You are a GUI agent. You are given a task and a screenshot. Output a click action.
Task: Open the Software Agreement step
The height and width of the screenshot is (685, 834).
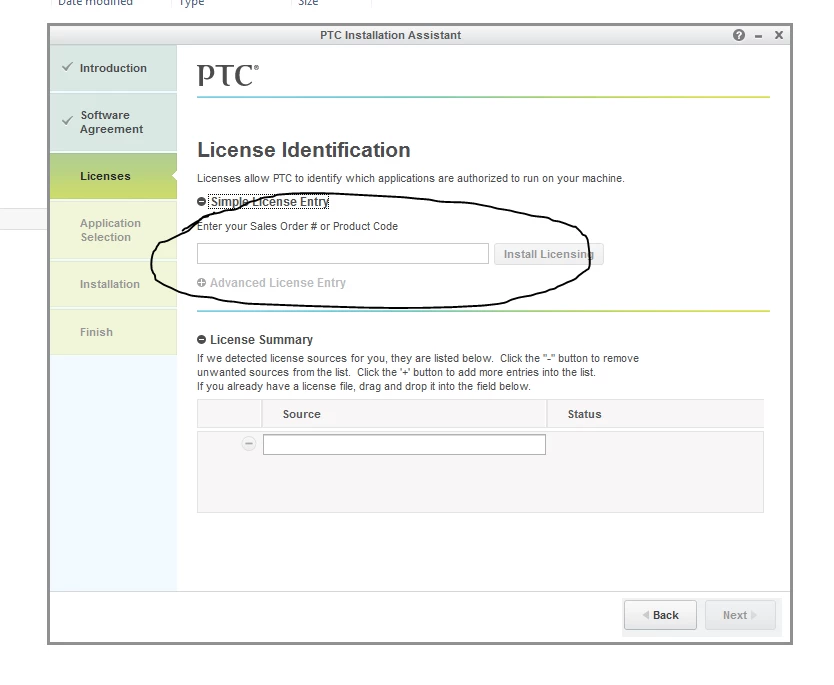[113, 122]
